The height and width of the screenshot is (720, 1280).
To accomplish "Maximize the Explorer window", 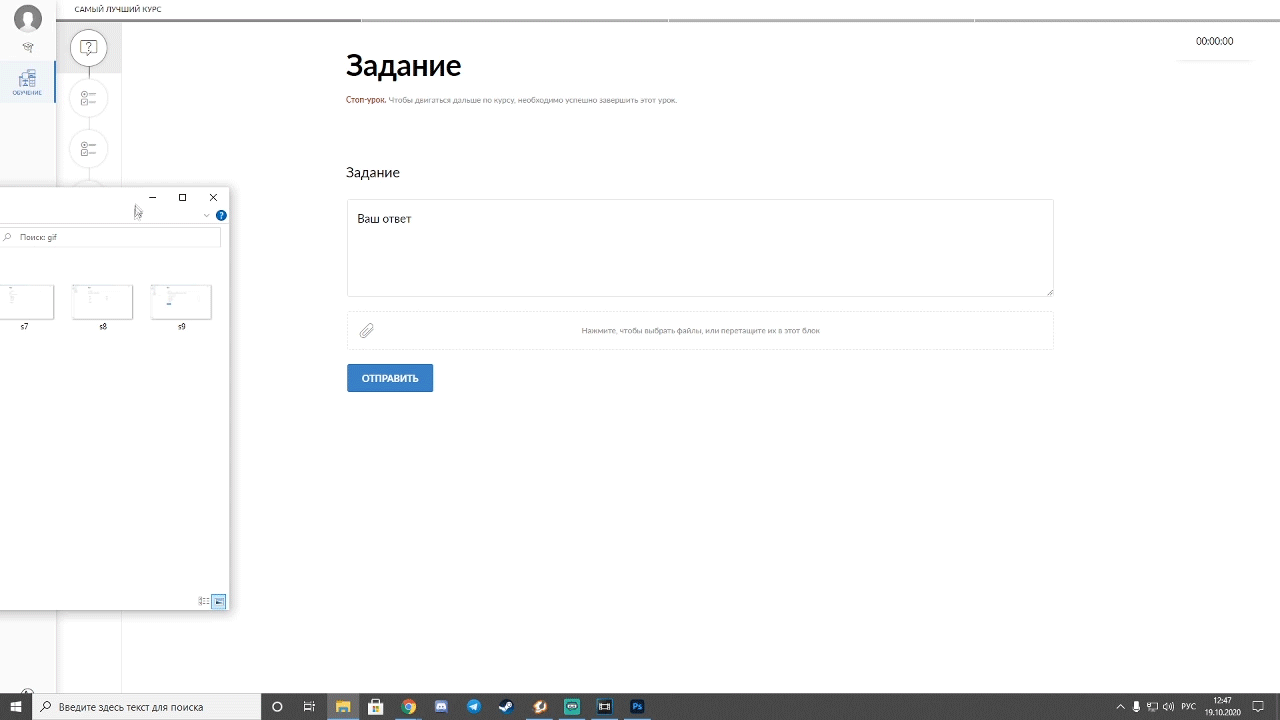I will (x=182, y=197).
